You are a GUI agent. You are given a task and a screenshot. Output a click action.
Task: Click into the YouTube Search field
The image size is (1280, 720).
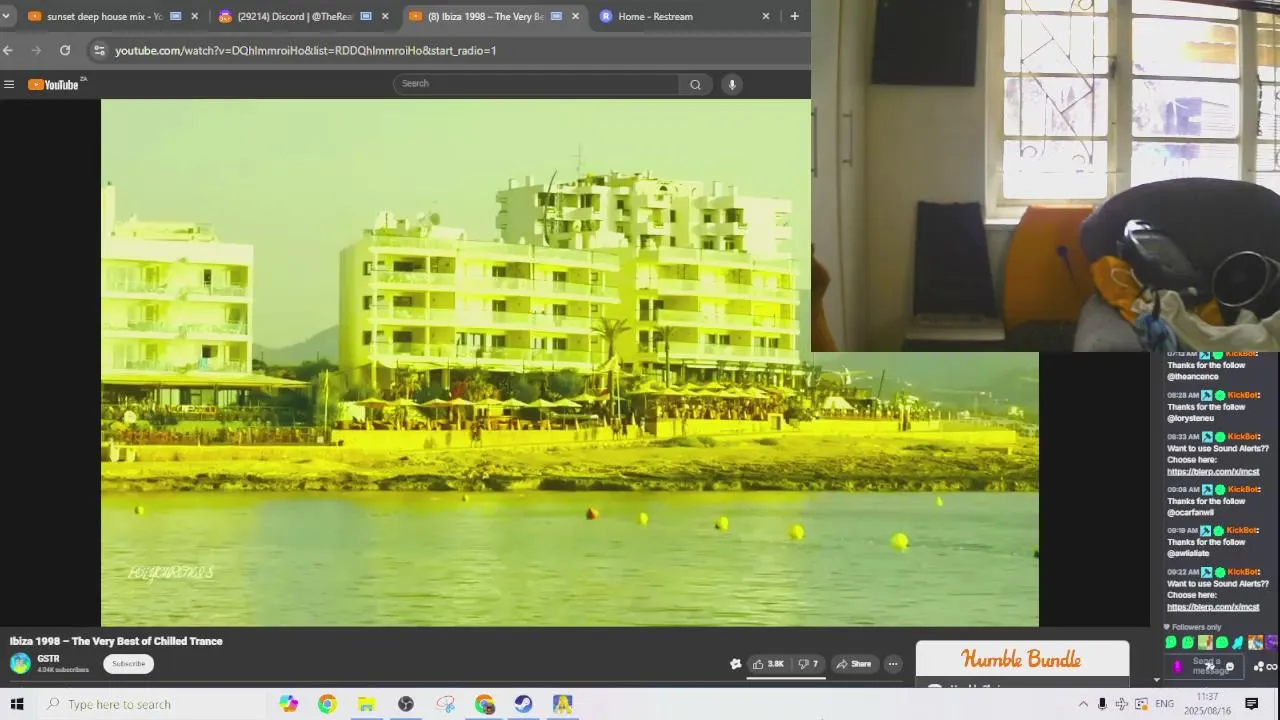[537, 84]
